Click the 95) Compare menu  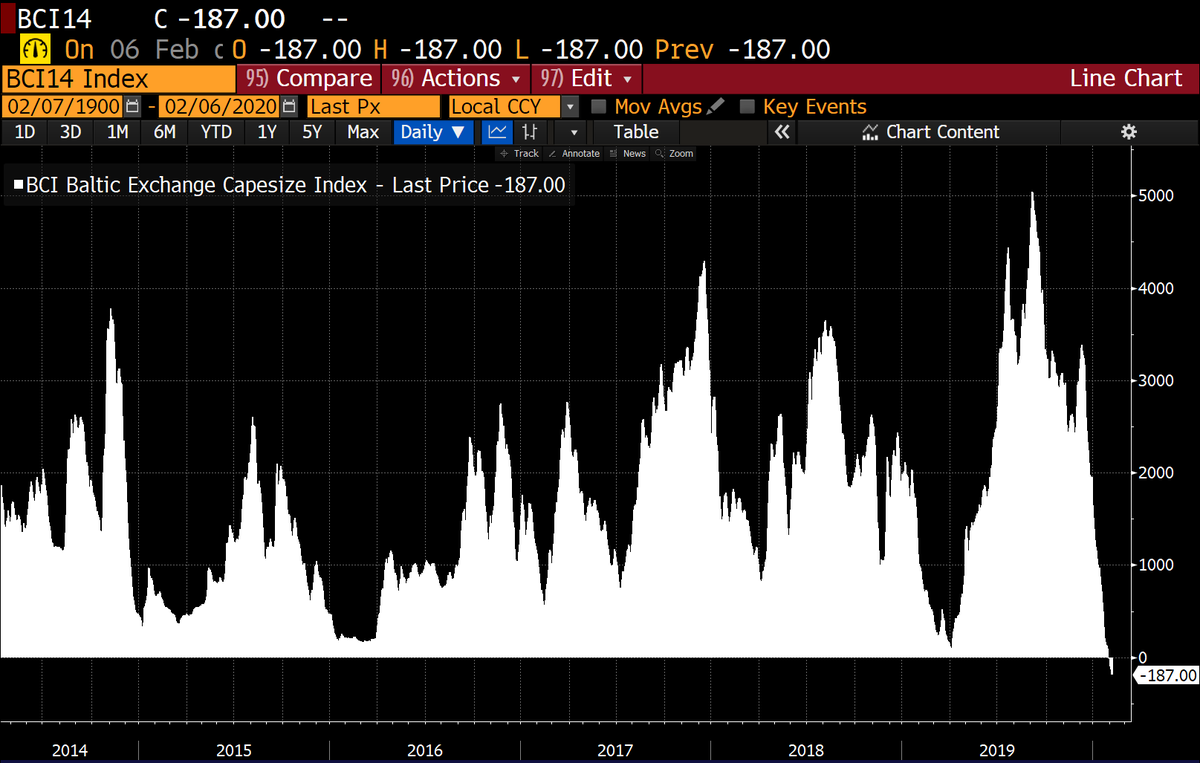[309, 78]
